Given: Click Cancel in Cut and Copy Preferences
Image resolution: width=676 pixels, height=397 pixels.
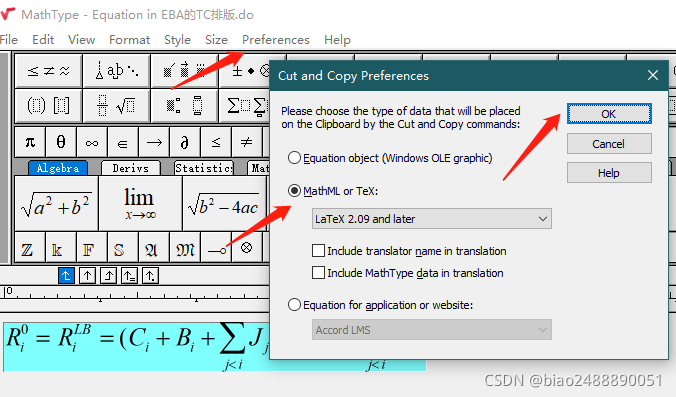Looking at the screenshot, I should click(609, 144).
